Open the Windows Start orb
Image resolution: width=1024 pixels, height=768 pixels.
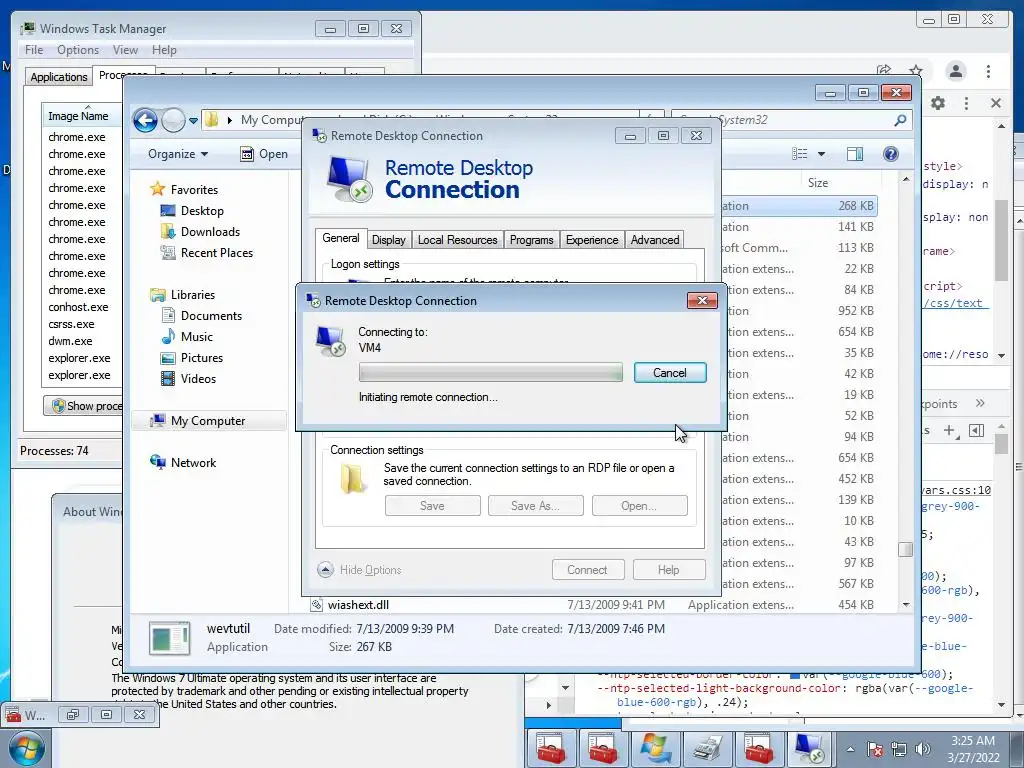(x=26, y=749)
